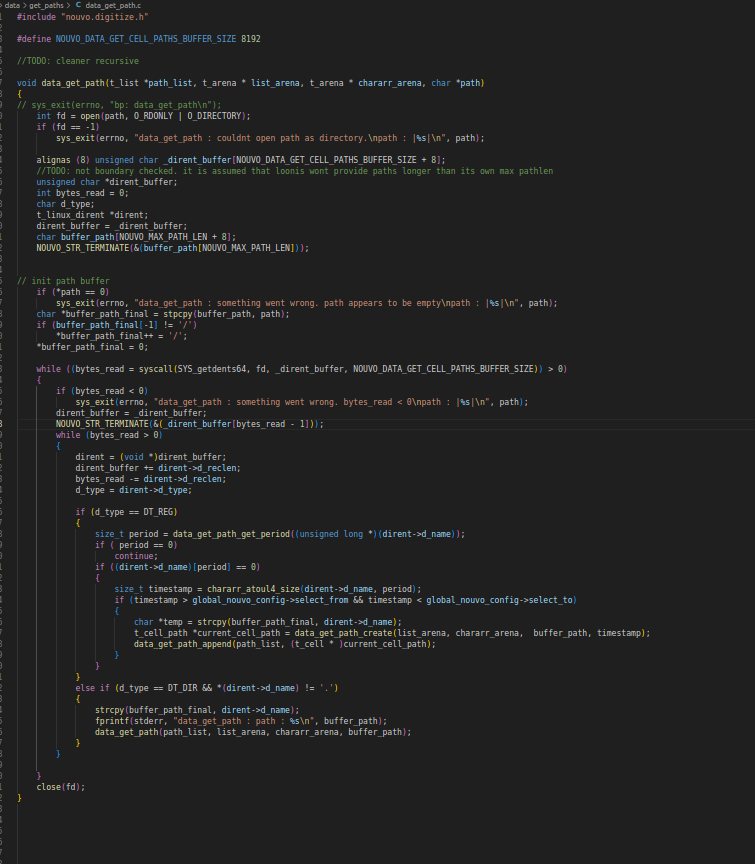The width and height of the screenshot is (755, 864).
Task: Click 't_linux_dirent' type declaration
Action: tap(70, 215)
